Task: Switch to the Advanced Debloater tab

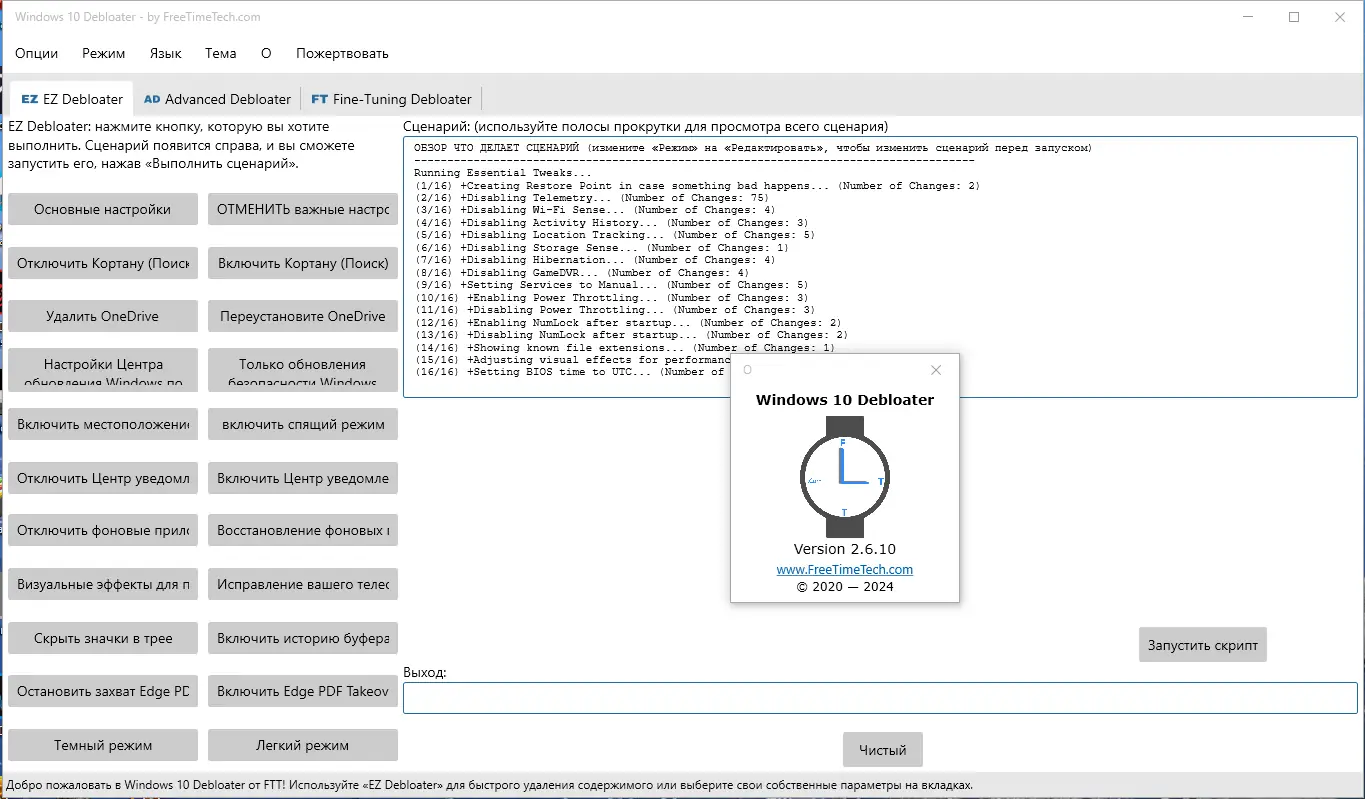Action: (x=217, y=99)
